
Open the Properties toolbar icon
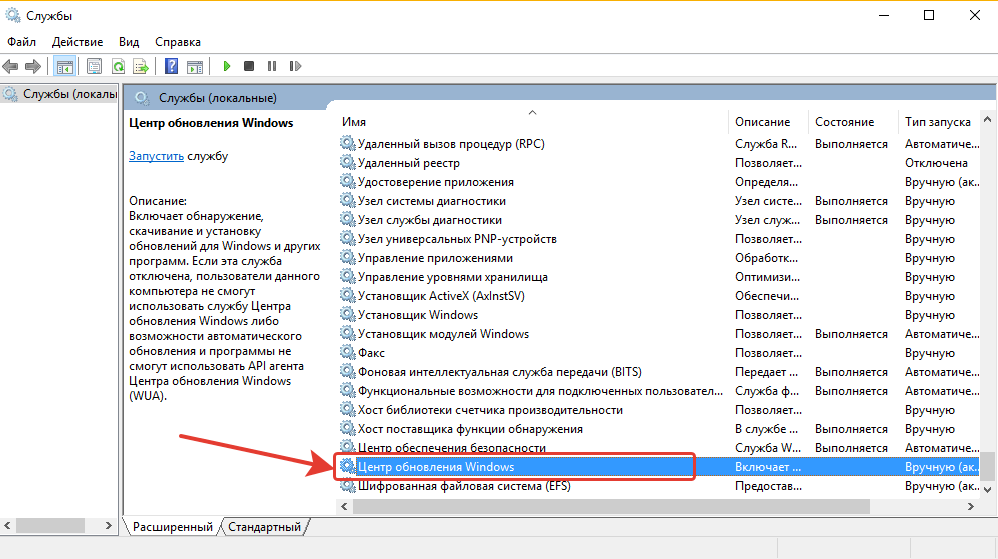tap(94, 66)
